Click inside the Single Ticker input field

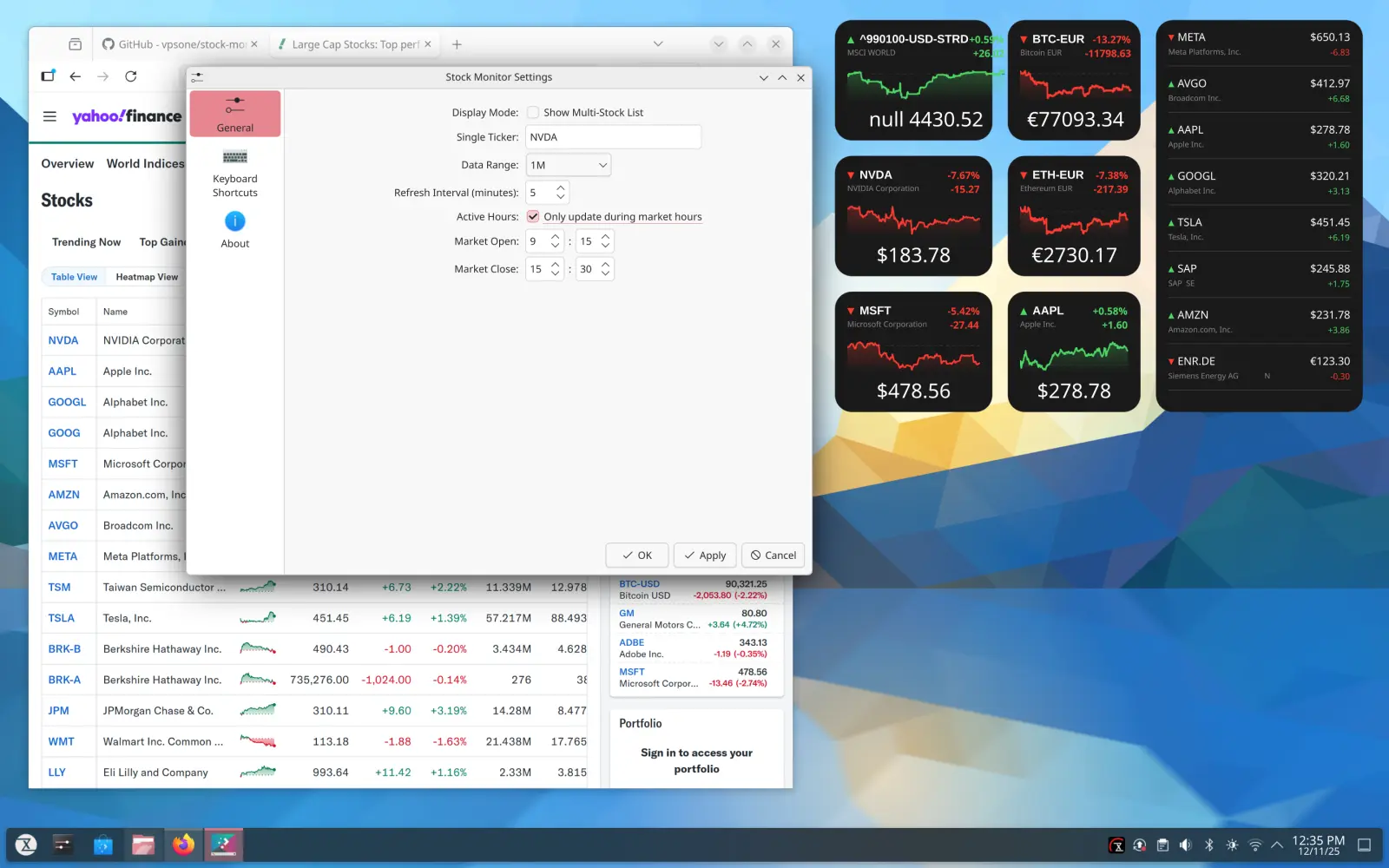613,136
